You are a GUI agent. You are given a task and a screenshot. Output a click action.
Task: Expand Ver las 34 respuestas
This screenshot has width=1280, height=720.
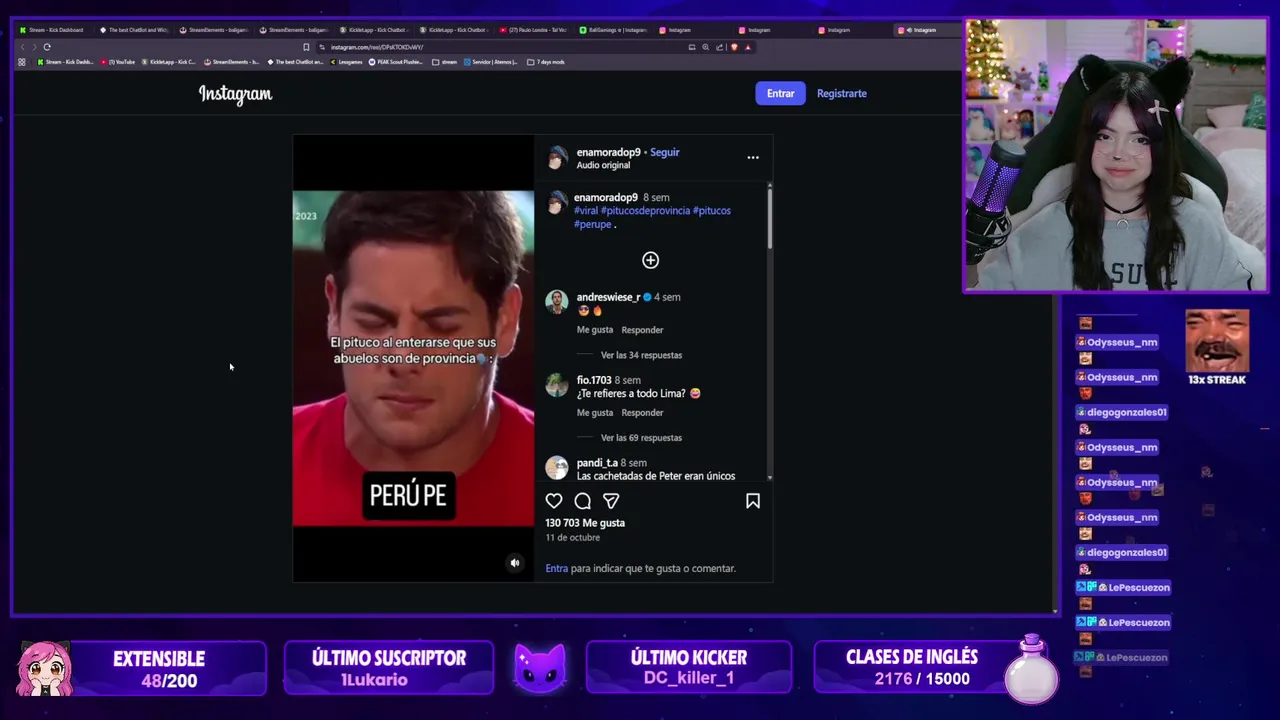click(641, 355)
